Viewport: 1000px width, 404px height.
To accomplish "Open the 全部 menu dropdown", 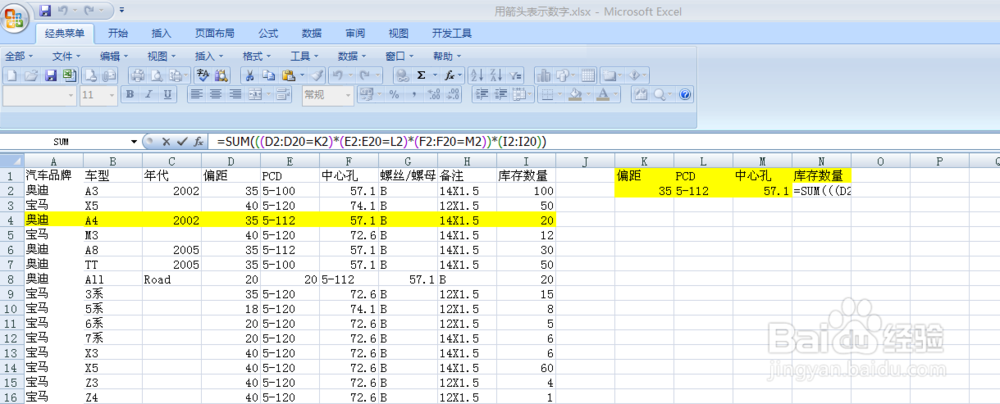I will (19, 56).
